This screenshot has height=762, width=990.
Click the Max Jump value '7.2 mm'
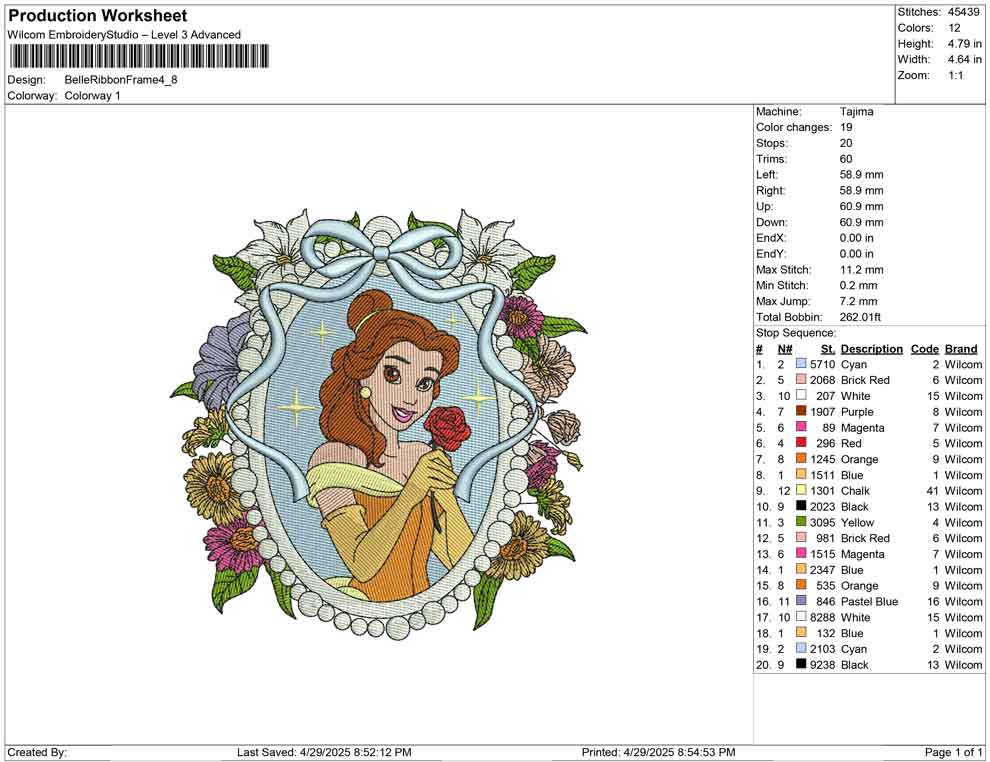(859, 301)
